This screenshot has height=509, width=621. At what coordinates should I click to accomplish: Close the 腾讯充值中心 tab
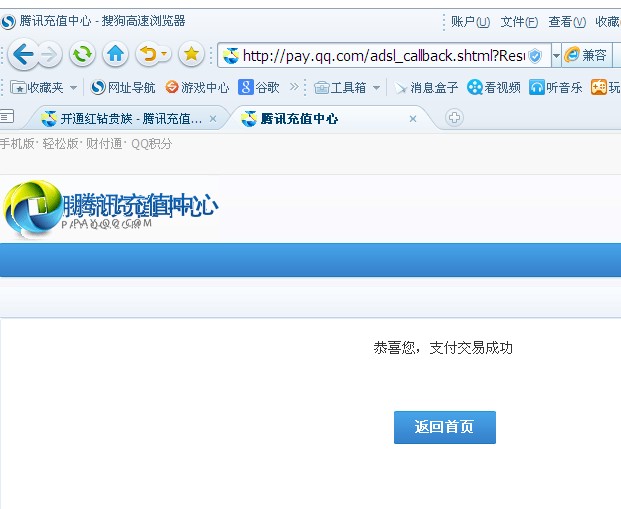pos(413,119)
